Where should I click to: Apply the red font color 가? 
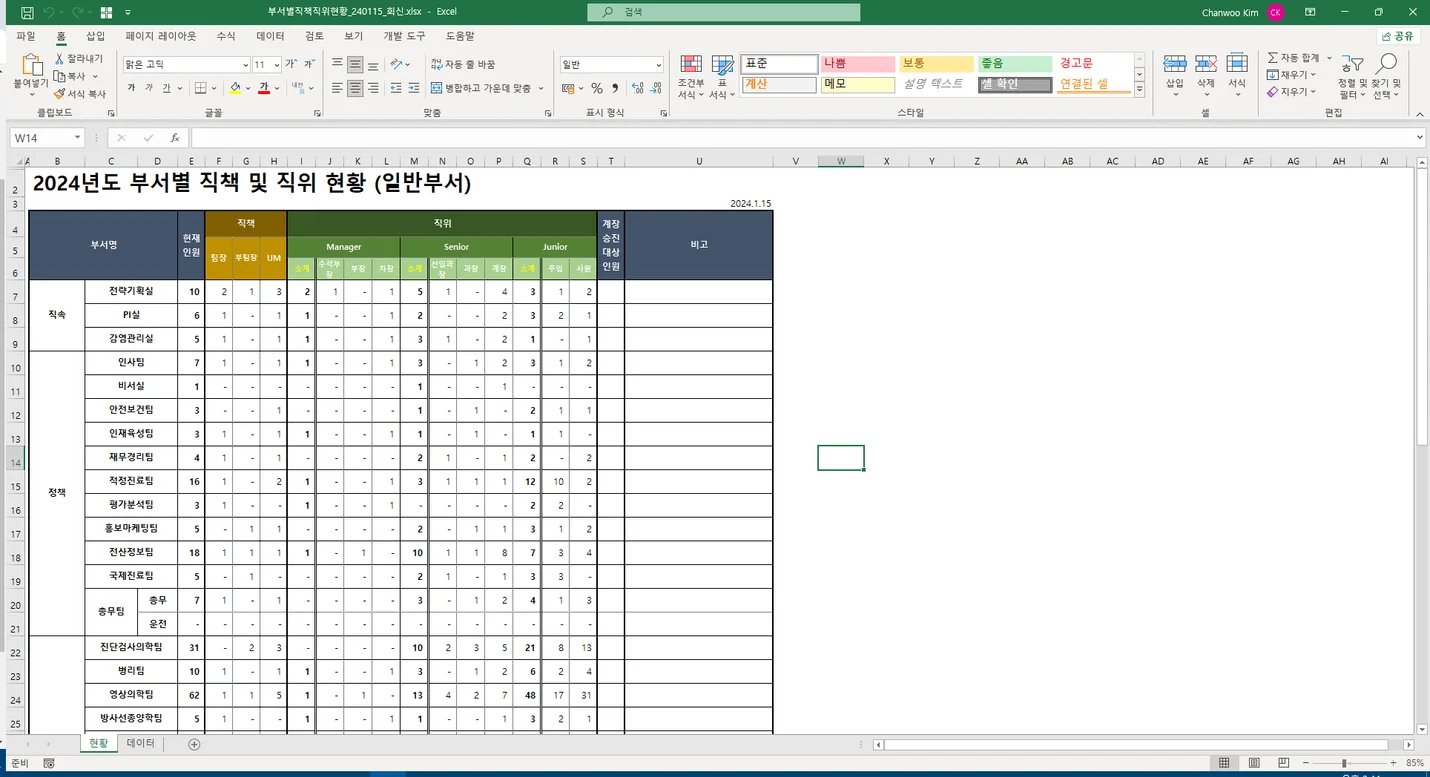coord(264,88)
